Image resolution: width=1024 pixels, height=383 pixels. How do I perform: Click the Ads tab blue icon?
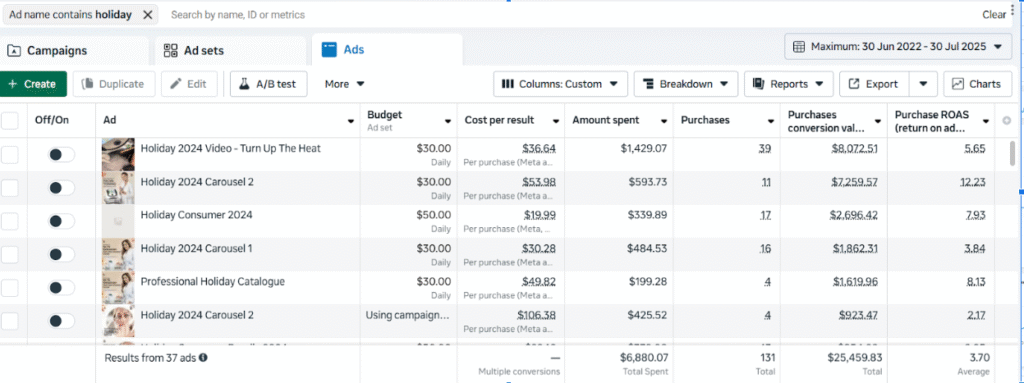(329, 49)
